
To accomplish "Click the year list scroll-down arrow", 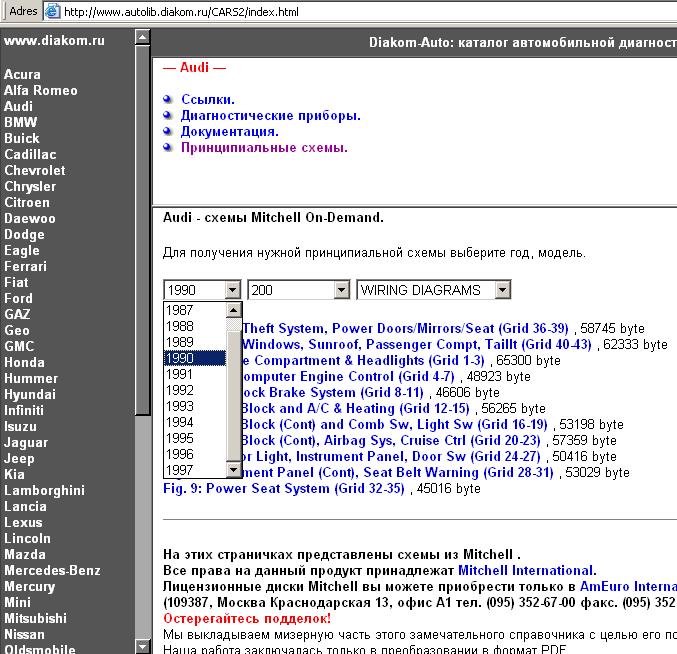I will tap(234, 470).
